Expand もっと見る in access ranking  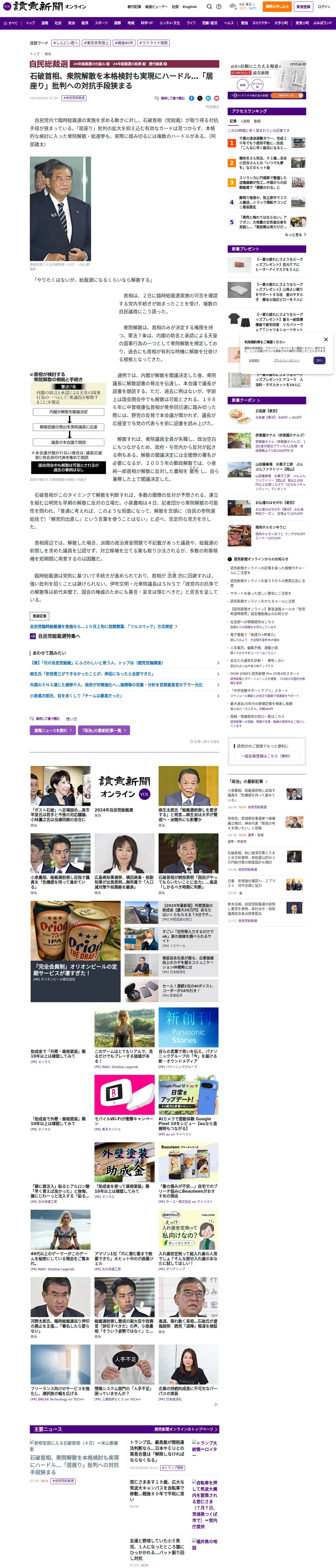[x=296, y=234]
